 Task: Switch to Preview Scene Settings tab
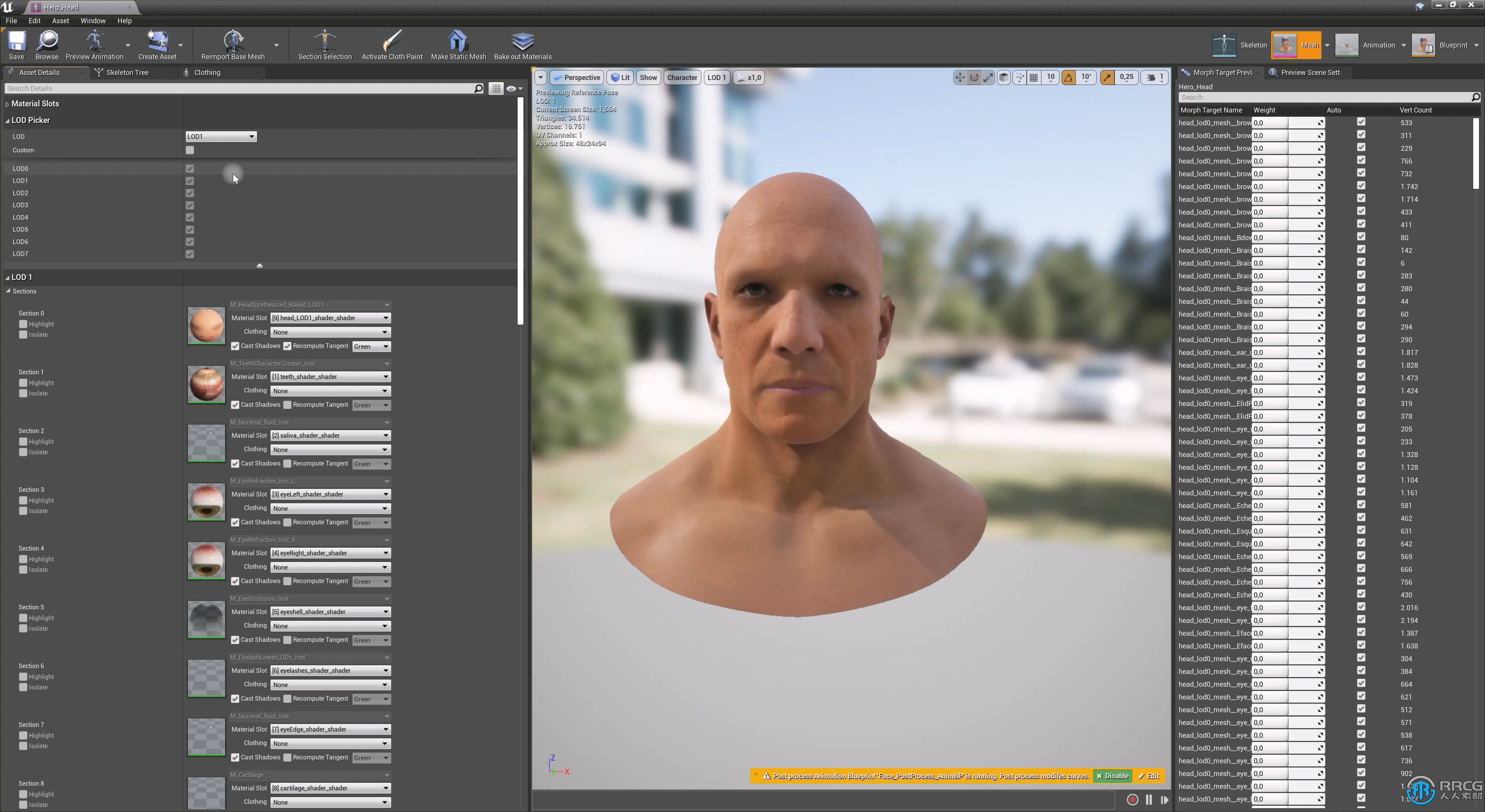pyautogui.click(x=1310, y=73)
